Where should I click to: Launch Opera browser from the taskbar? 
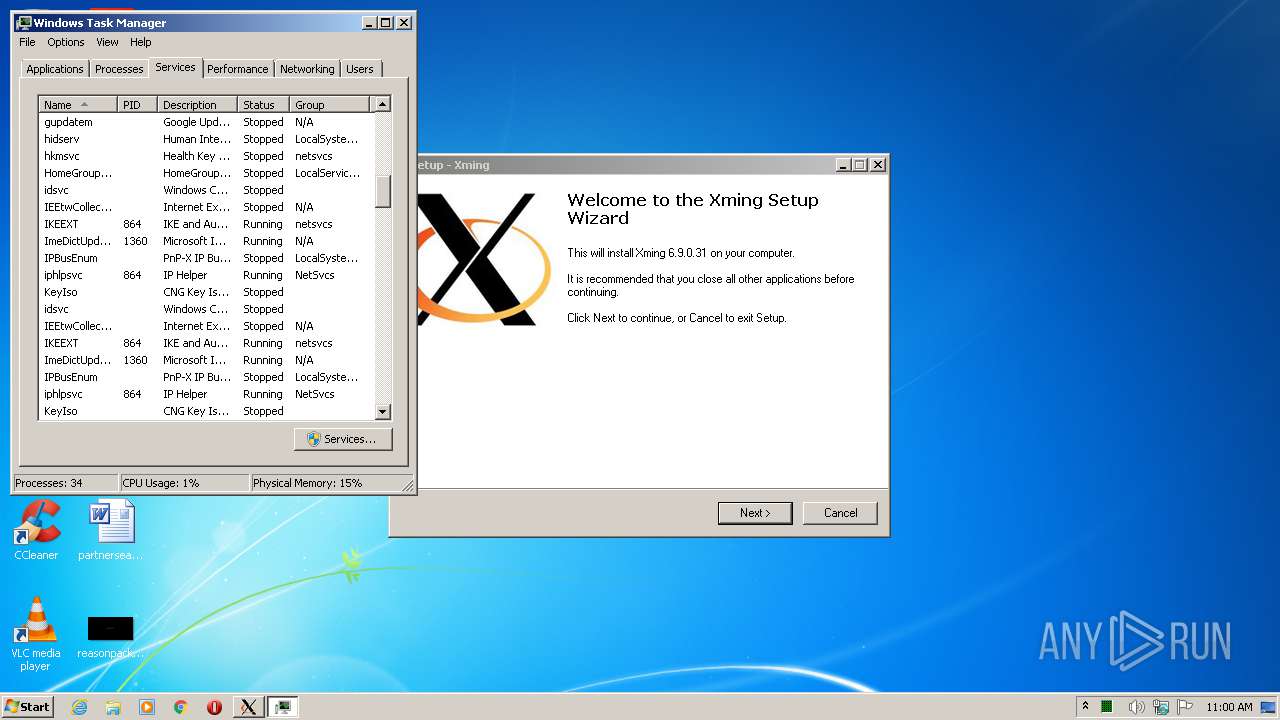[x=214, y=707]
